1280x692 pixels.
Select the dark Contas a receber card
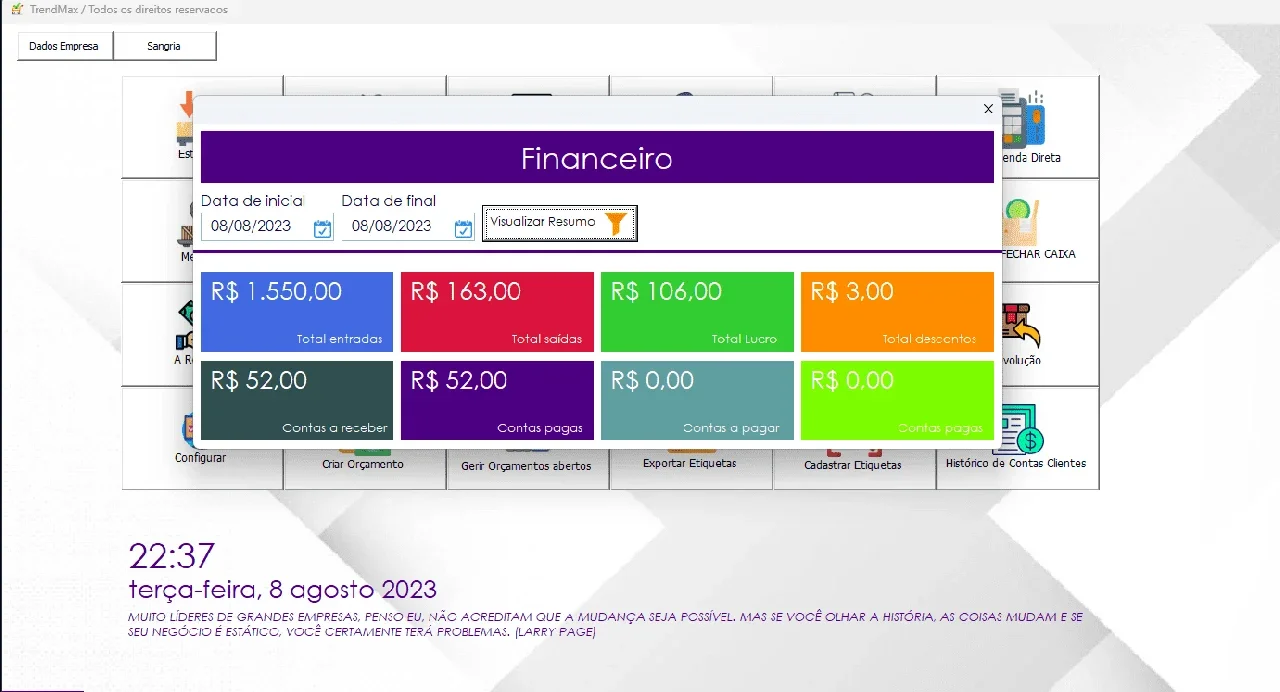click(297, 400)
